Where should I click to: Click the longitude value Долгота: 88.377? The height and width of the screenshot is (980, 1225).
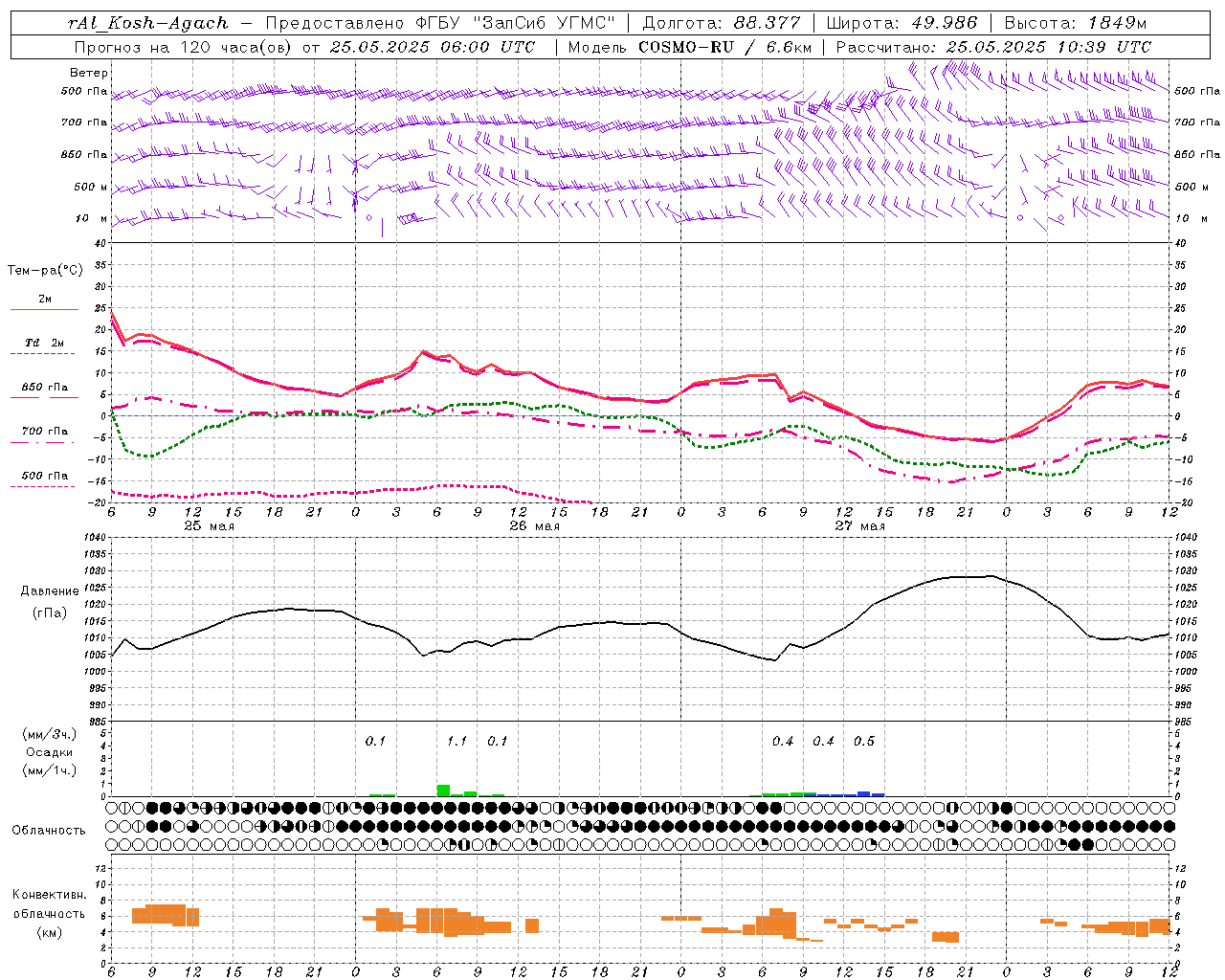[x=721, y=23]
